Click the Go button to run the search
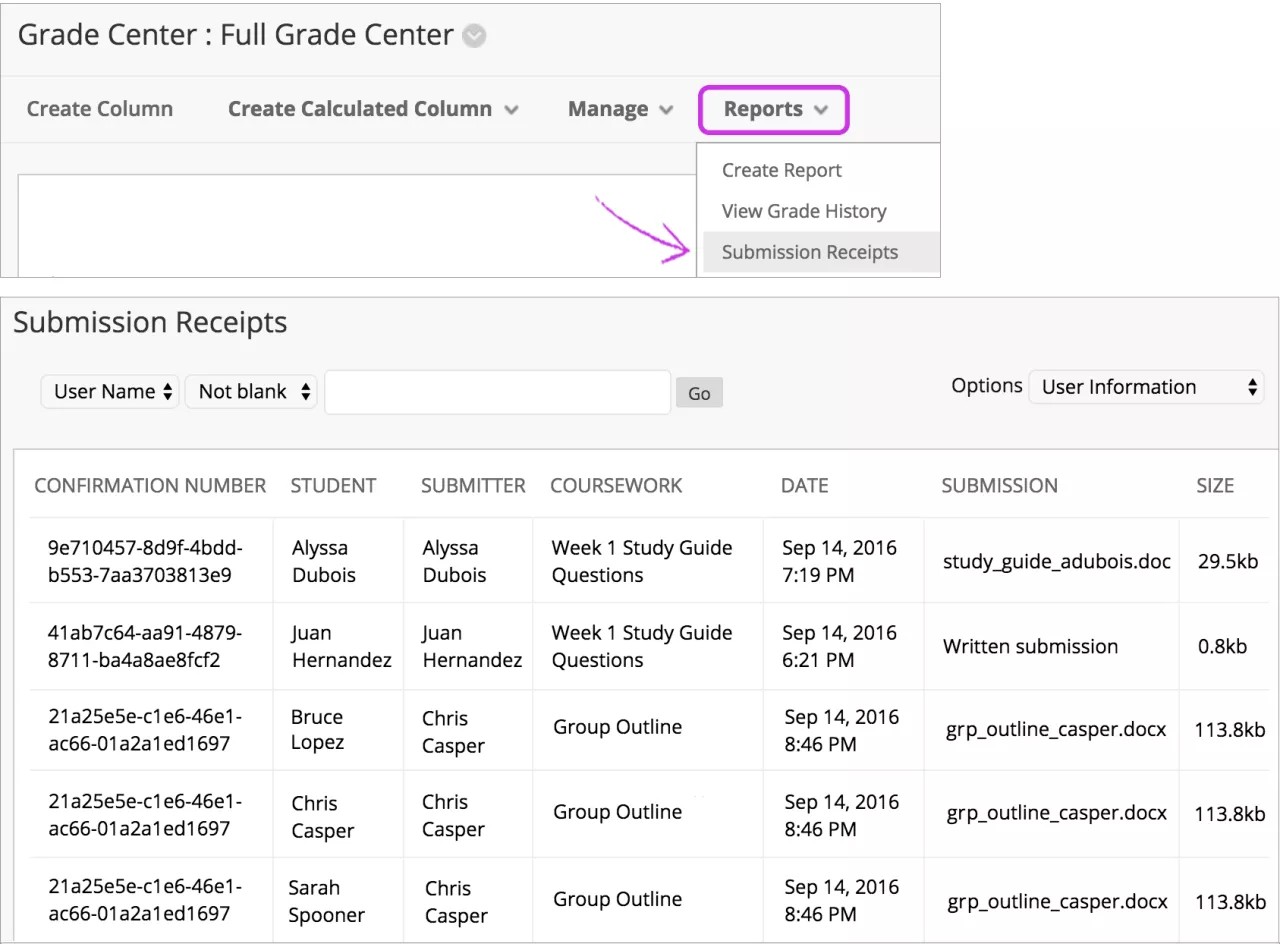Image resolution: width=1280 pixels, height=944 pixels. [698, 392]
